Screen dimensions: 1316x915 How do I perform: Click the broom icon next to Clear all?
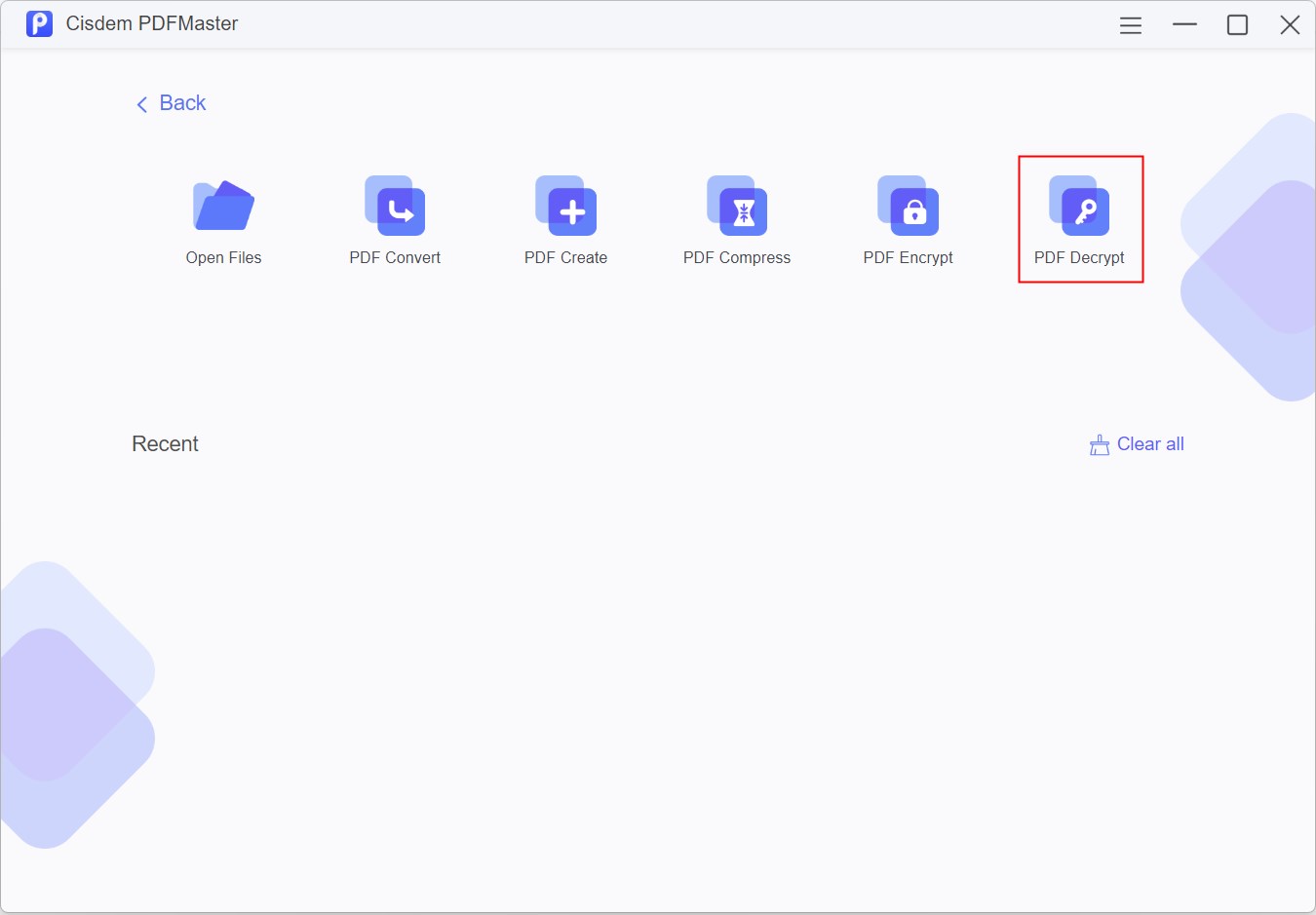point(1100,443)
